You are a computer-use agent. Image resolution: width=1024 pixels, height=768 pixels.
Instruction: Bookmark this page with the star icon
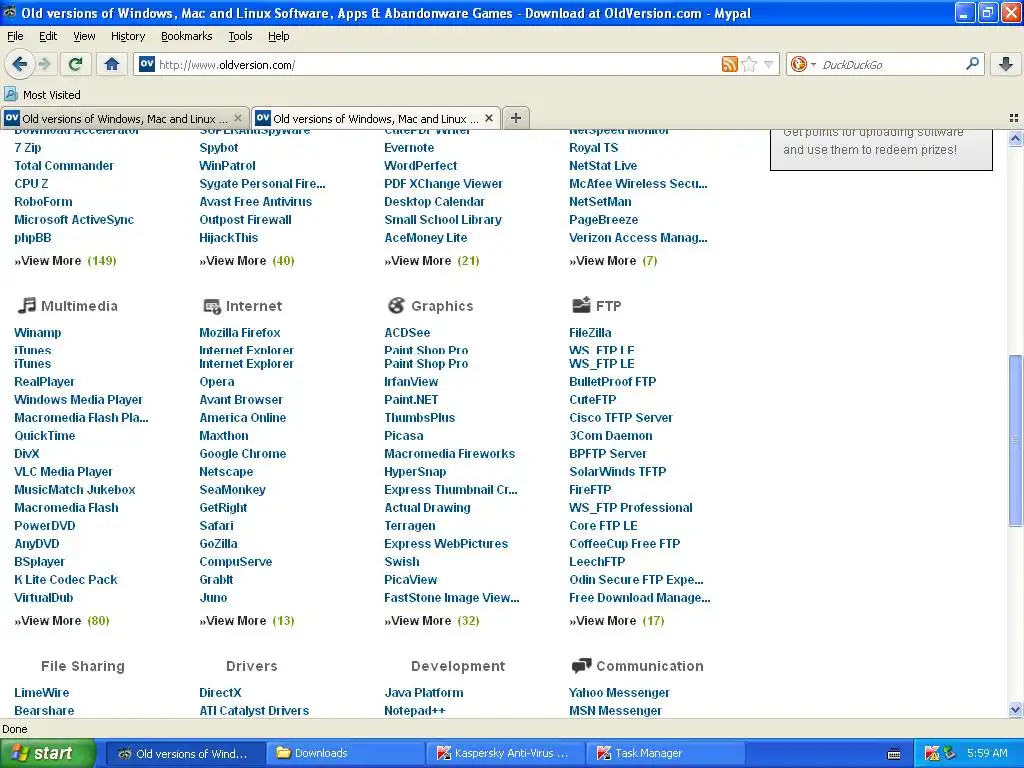pos(750,64)
